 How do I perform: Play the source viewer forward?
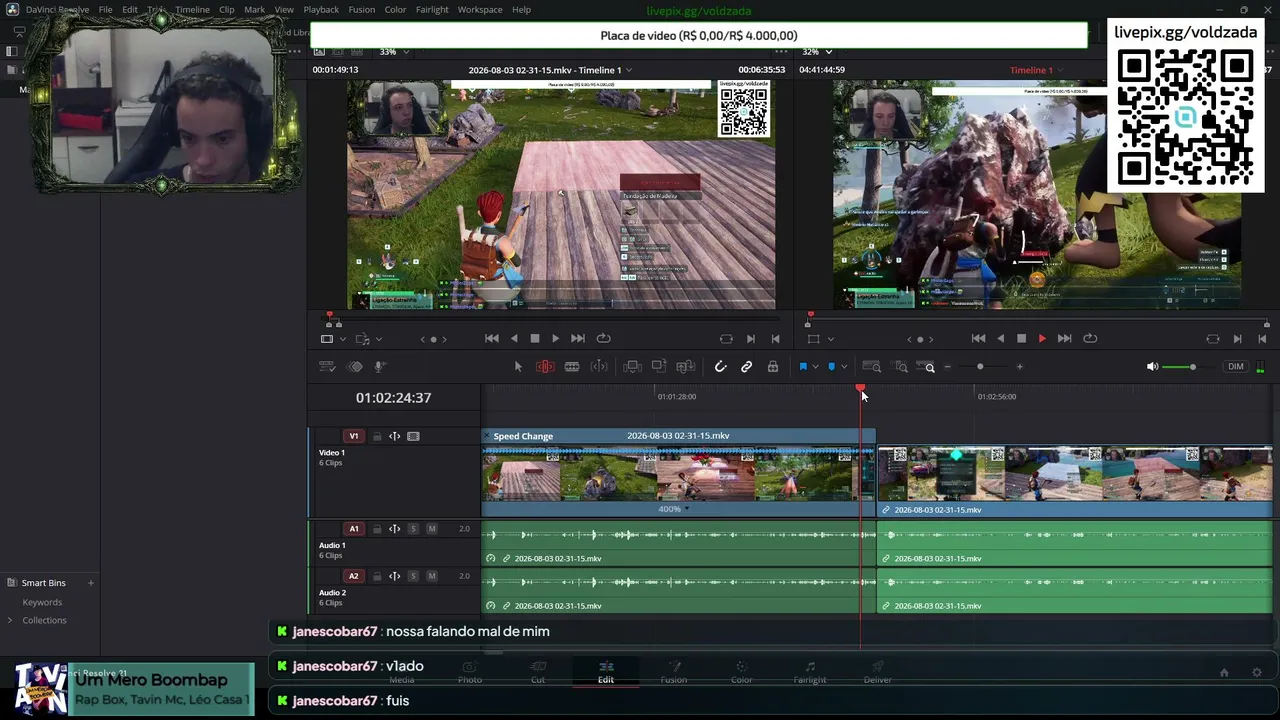click(556, 339)
